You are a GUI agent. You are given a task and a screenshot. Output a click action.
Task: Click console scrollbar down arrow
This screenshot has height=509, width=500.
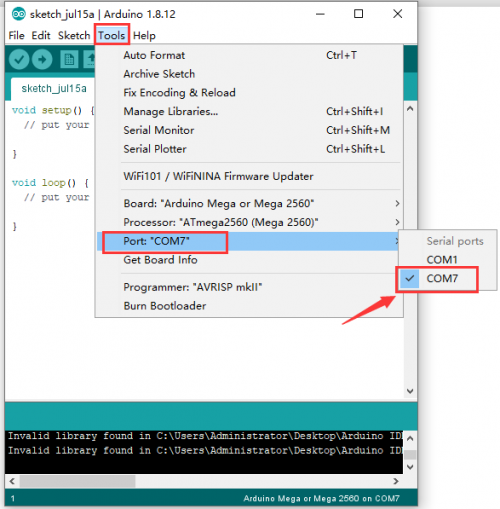(x=410, y=467)
